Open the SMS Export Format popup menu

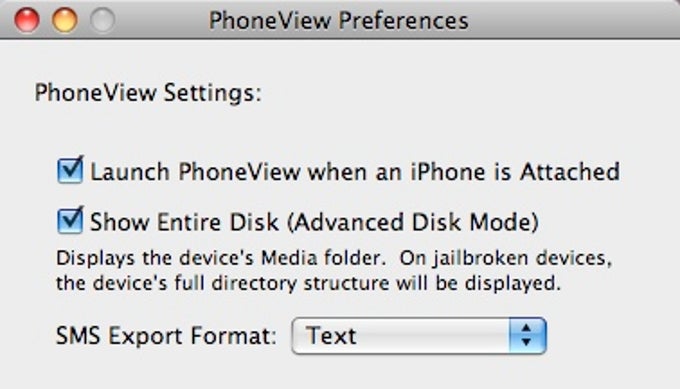[x=419, y=336]
